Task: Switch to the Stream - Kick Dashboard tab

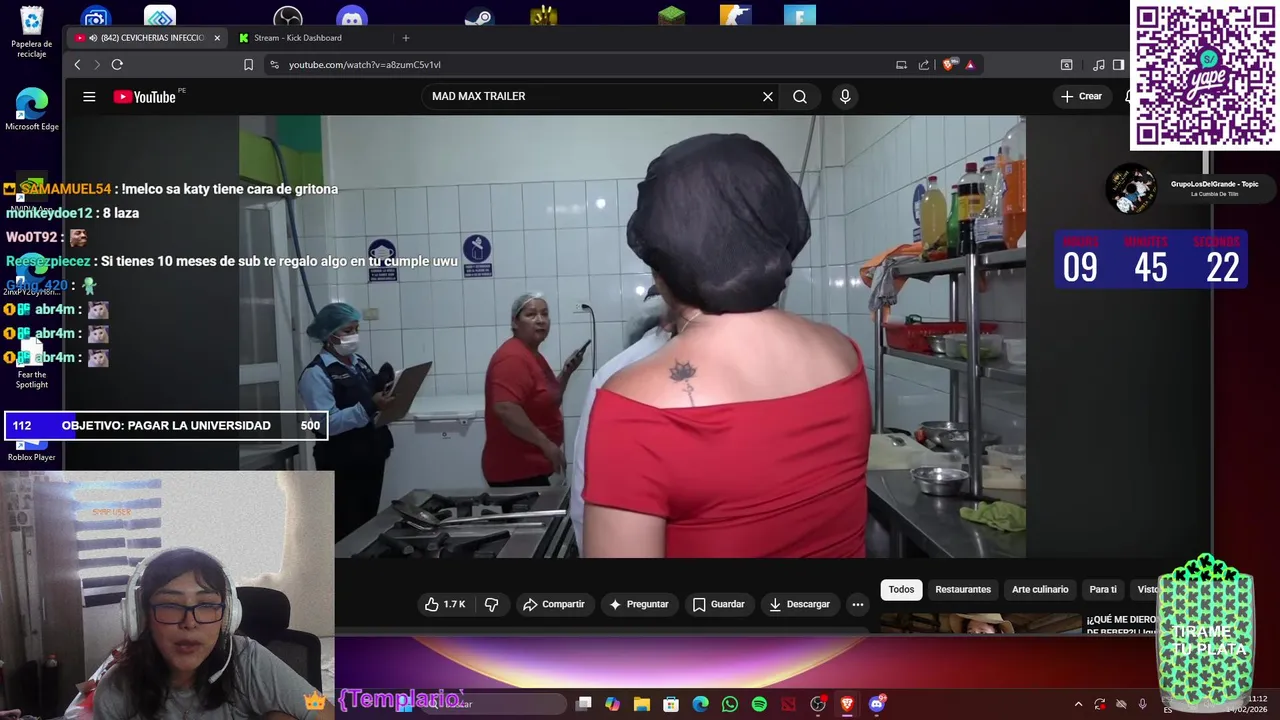Action: [297, 38]
